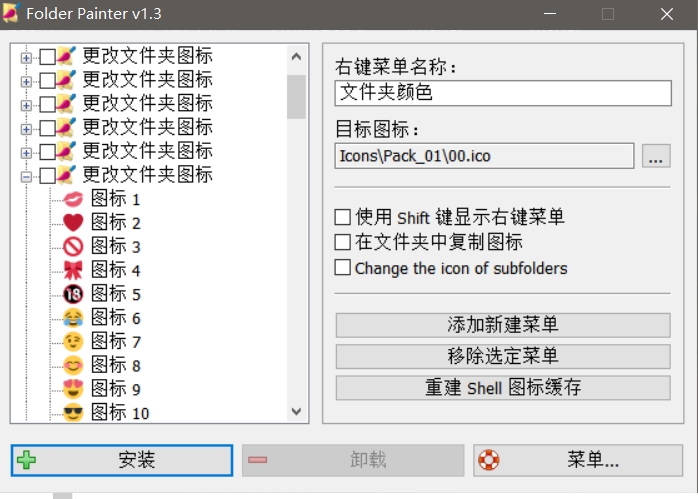Tick the 在文件夹中复制图标 checkbox

[342, 242]
